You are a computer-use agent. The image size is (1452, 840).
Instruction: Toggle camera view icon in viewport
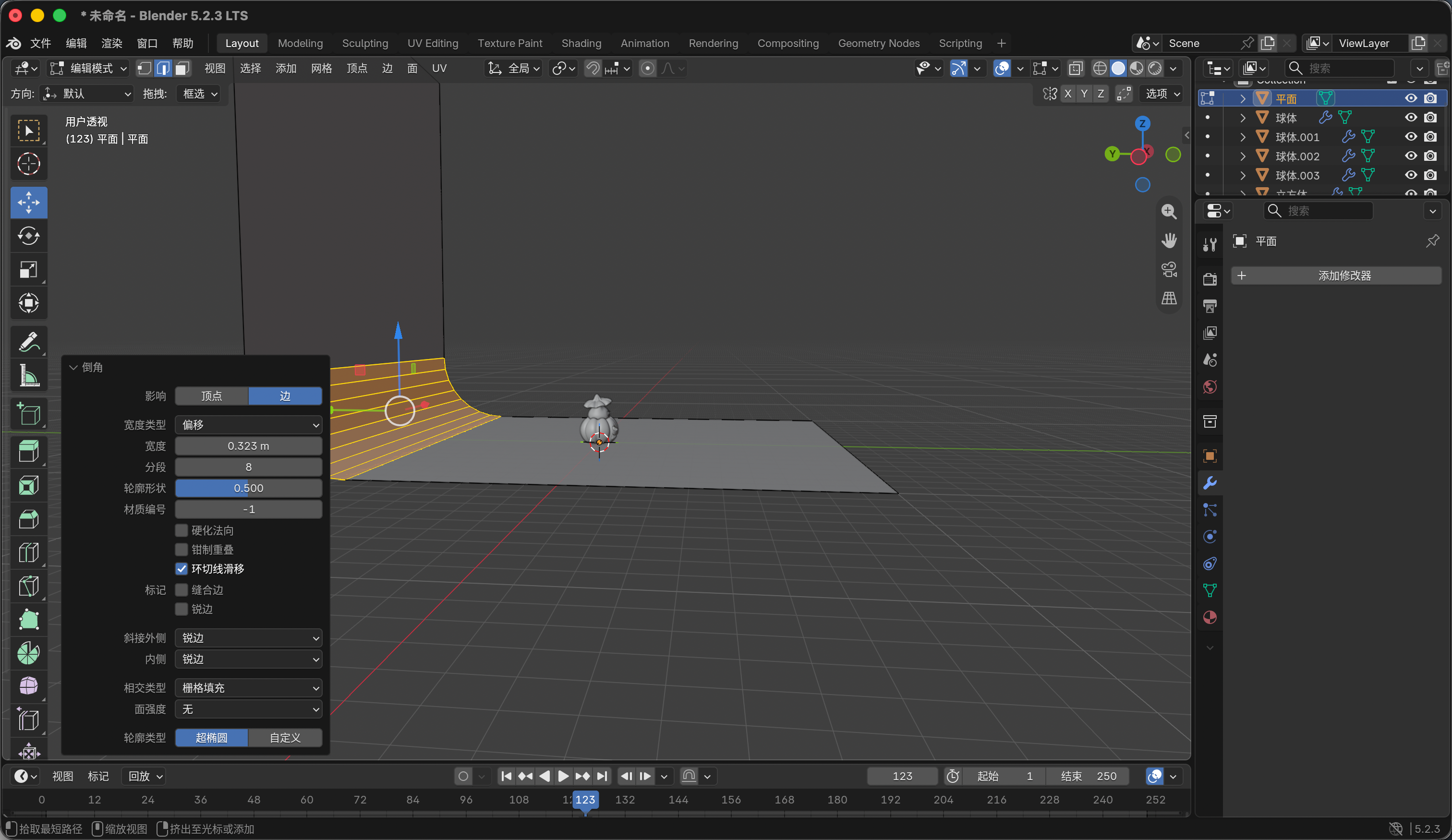click(x=1169, y=270)
